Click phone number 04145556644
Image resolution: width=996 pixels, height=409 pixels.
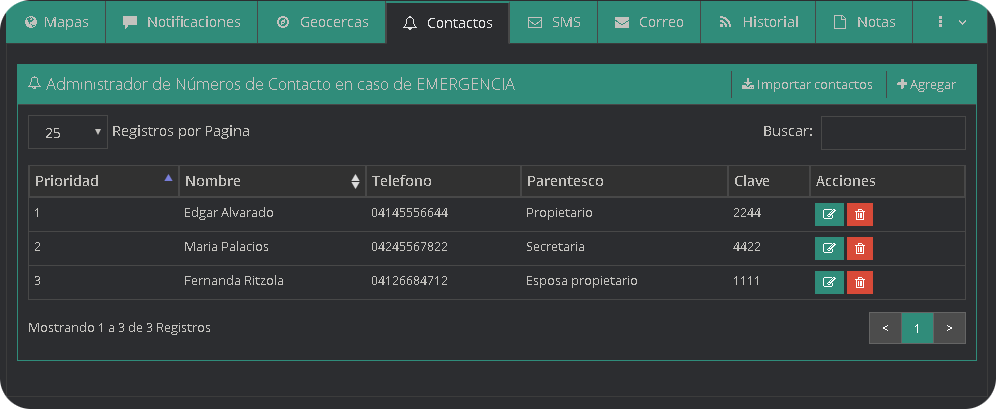[410, 213]
